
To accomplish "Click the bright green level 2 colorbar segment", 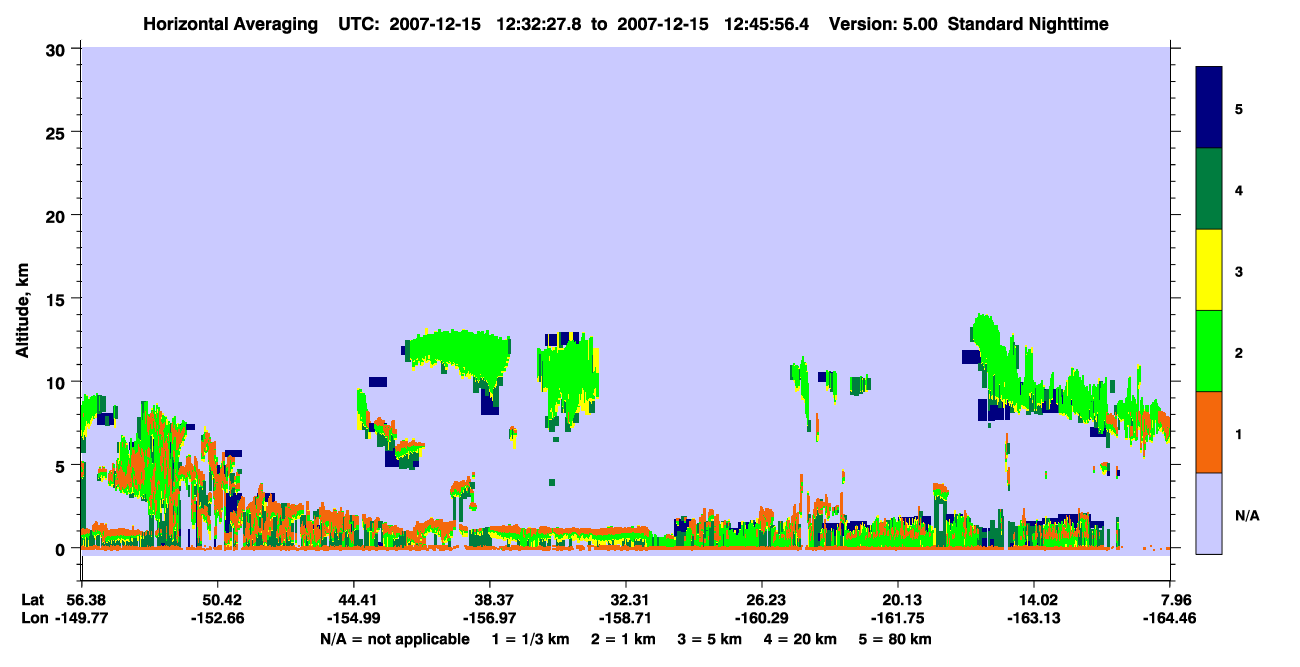I will pyautogui.click(x=1209, y=351).
